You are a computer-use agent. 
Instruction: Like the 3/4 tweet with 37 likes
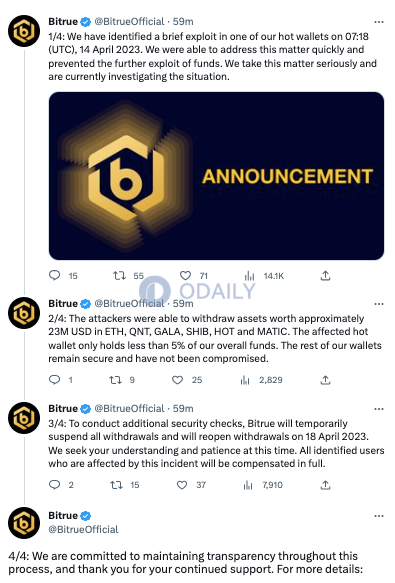(x=182, y=485)
